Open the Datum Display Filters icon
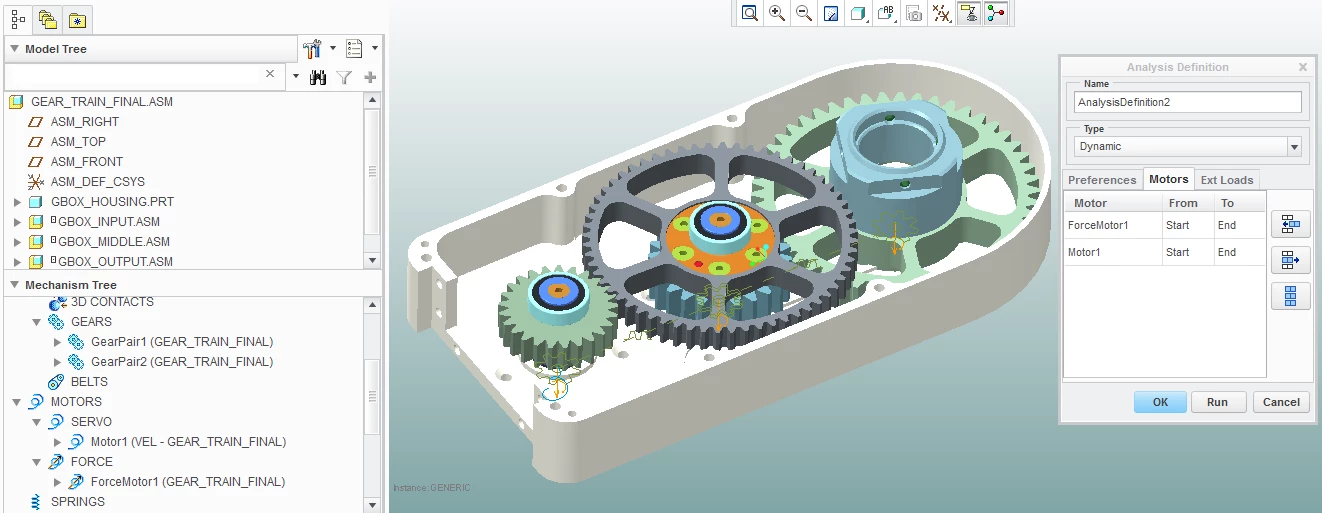 click(x=941, y=13)
